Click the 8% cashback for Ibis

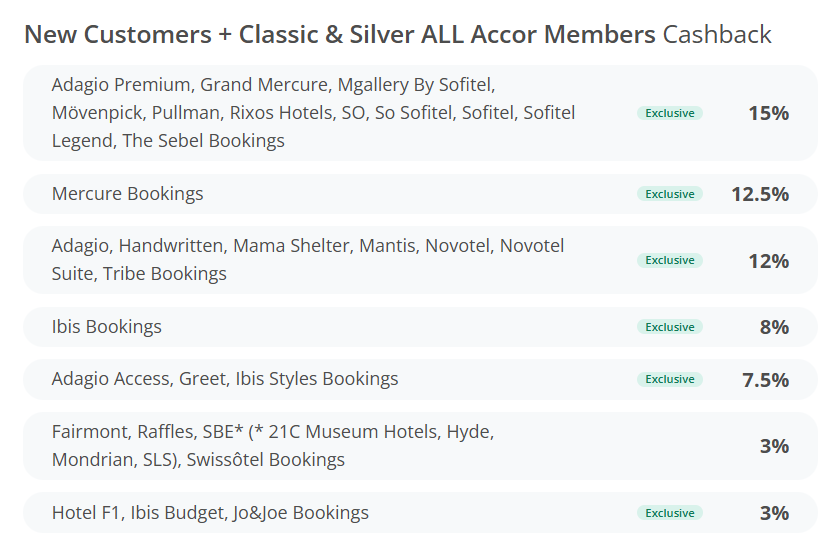pos(774,327)
